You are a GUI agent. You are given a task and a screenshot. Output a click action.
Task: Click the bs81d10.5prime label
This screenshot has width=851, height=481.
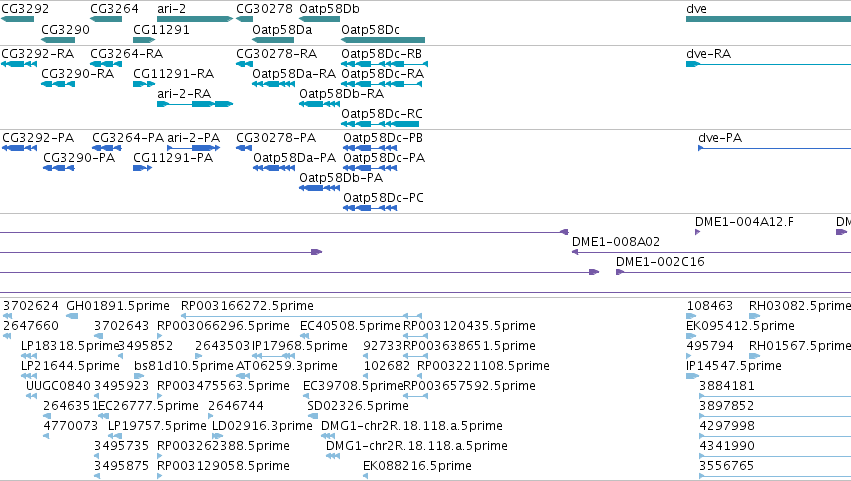pos(183,366)
